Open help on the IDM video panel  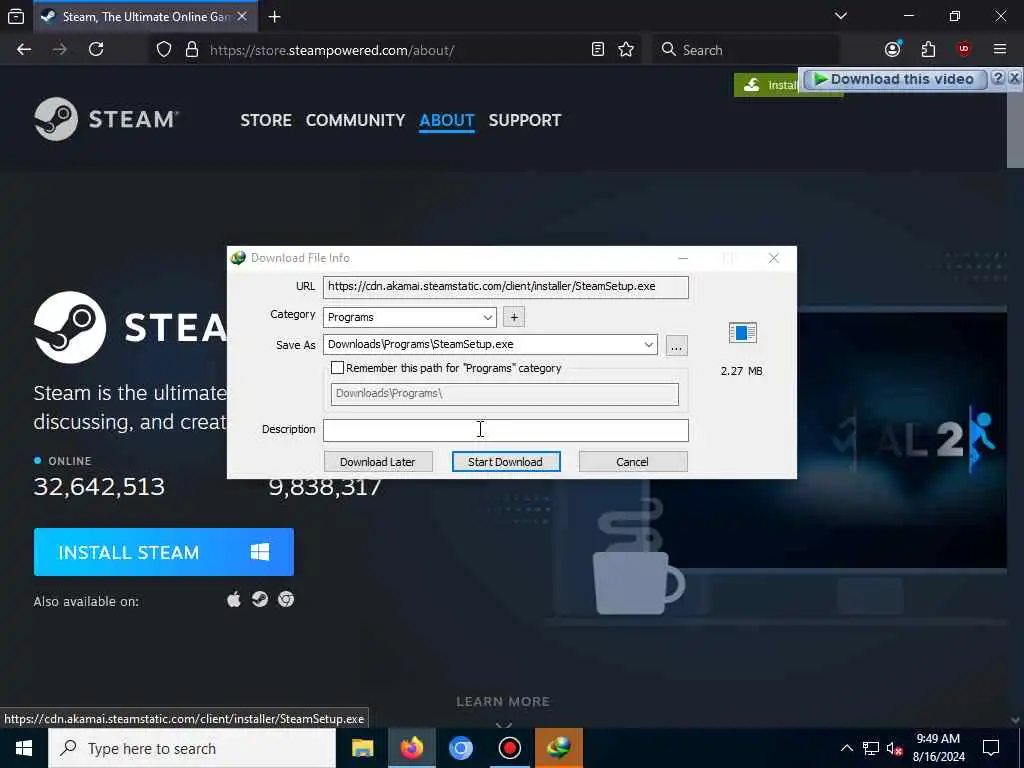[997, 78]
